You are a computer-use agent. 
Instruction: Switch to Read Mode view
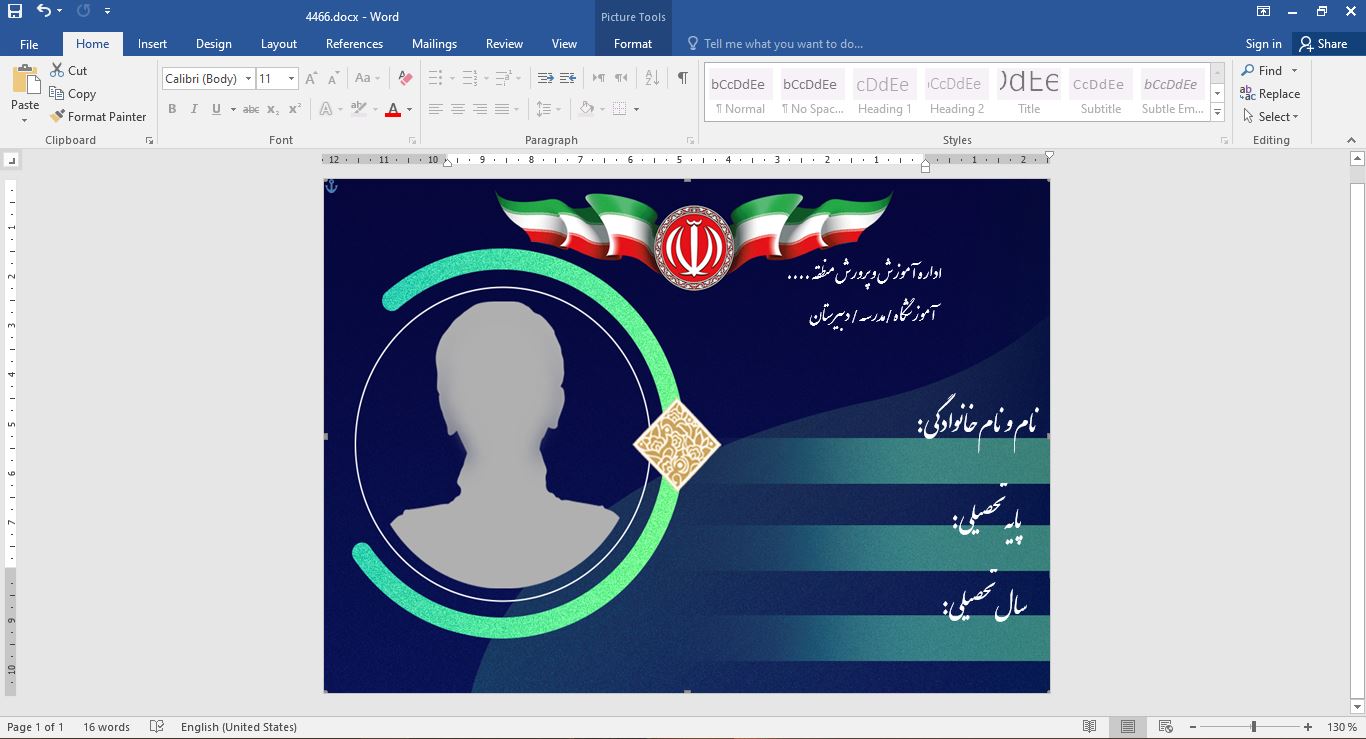1090,727
